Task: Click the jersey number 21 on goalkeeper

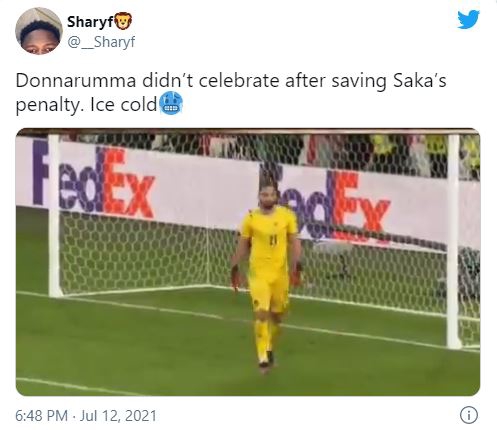Action: pos(273,240)
